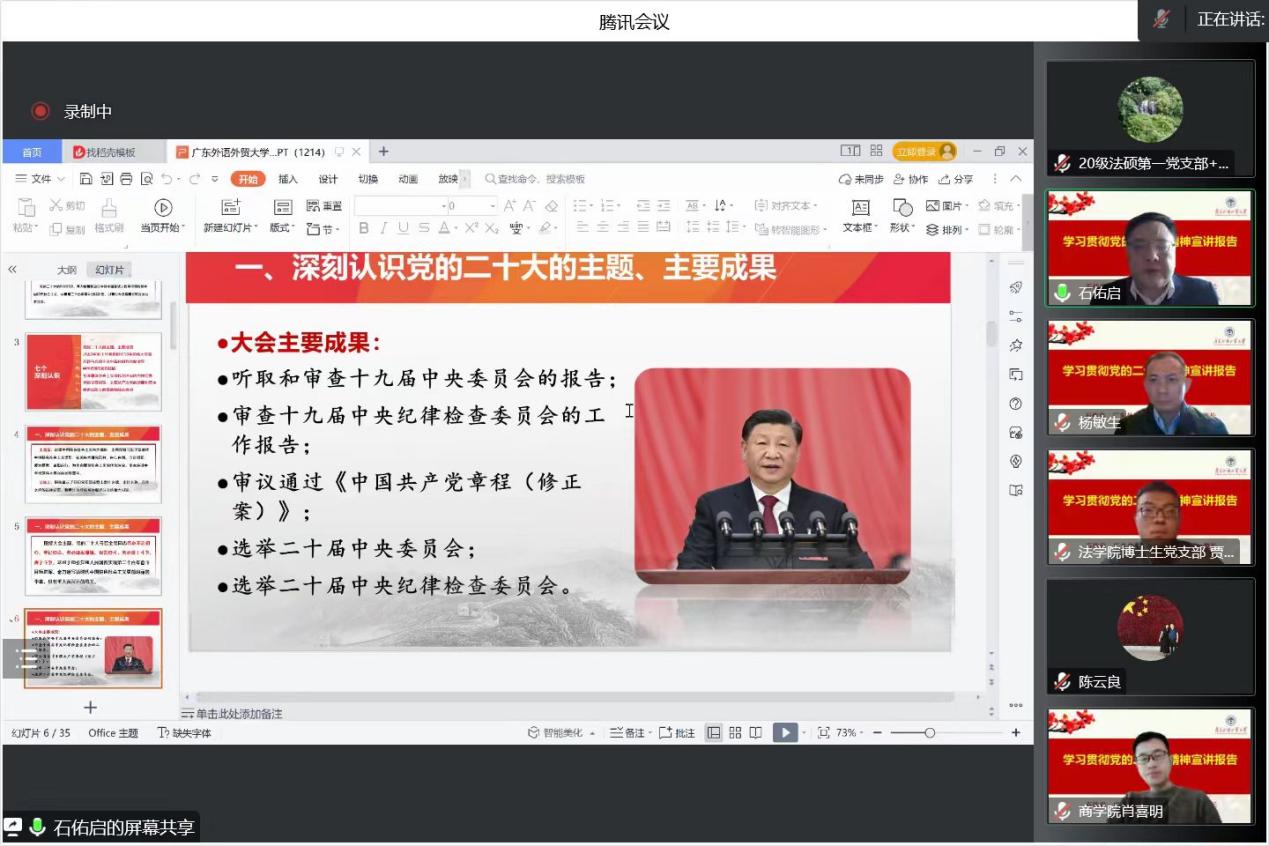Expand the 版式 layout dropdown
This screenshot has height=846, width=1269.
[283, 228]
